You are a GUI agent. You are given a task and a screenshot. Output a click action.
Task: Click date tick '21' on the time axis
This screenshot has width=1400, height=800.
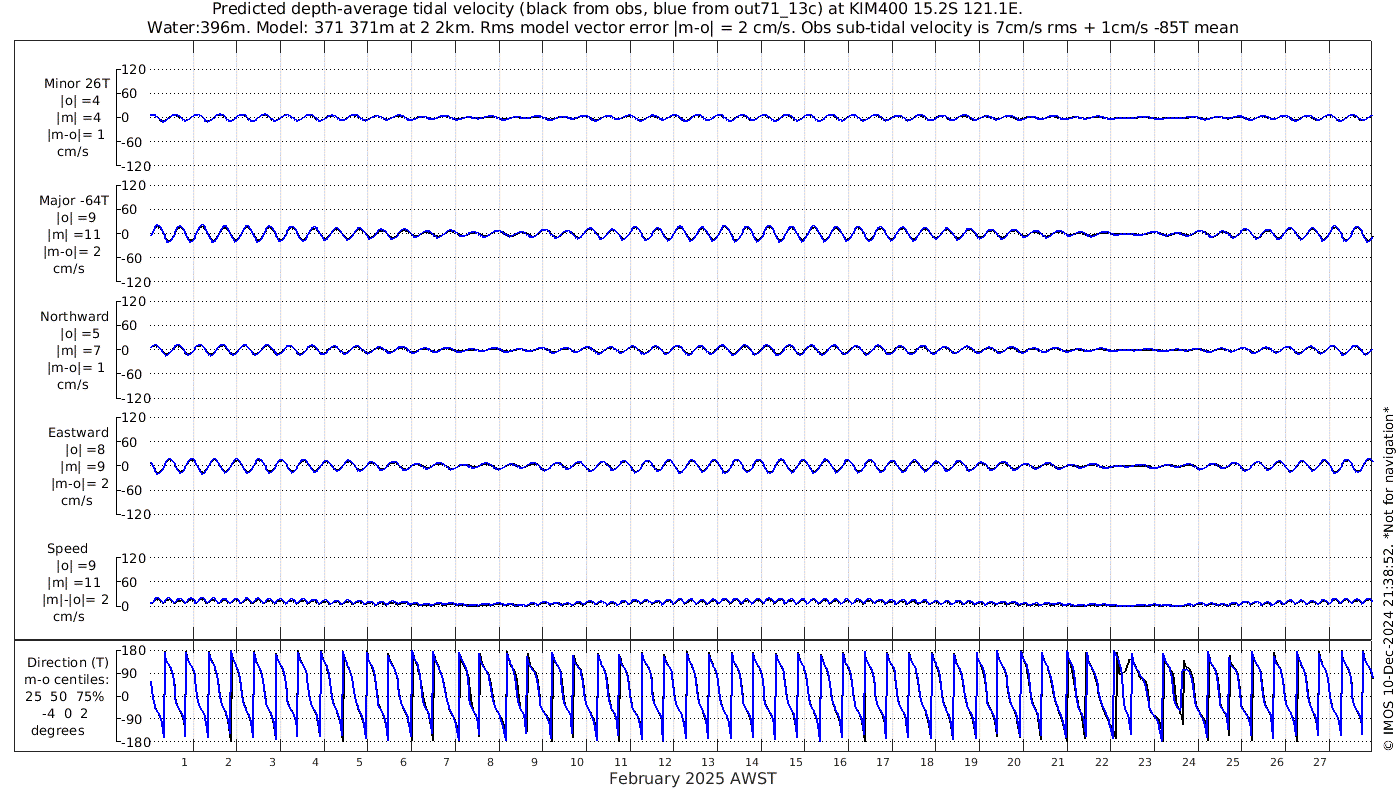pyautogui.click(x=1058, y=762)
